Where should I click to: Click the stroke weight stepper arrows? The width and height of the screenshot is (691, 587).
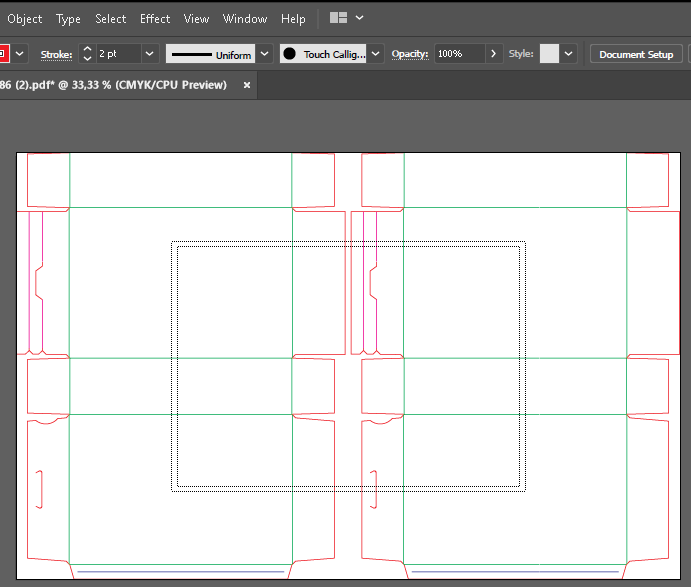point(86,54)
